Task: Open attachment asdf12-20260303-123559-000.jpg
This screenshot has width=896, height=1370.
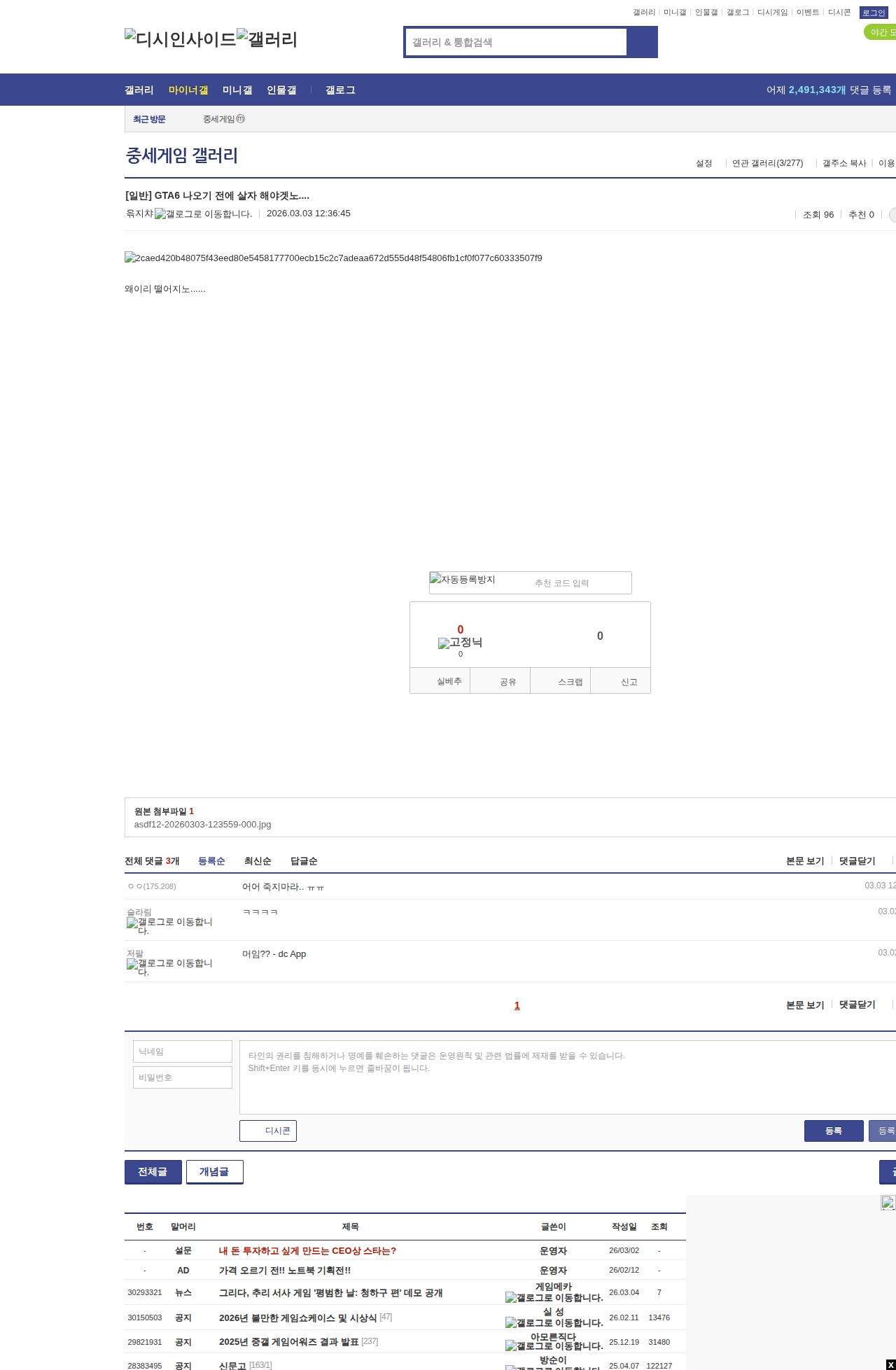Action: (203, 825)
